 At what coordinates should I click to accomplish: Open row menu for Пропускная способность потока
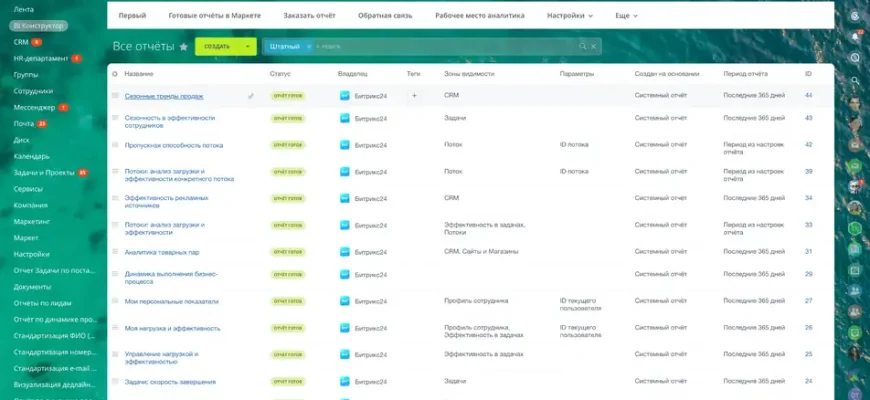115,145
